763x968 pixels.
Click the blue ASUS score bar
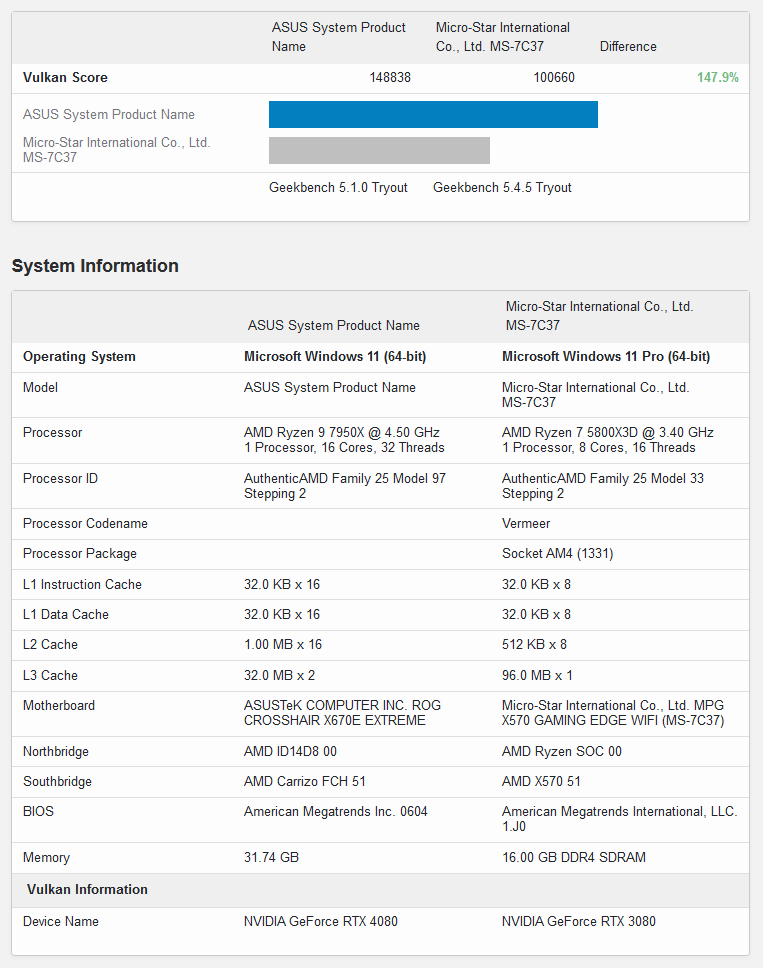[433, 114]
